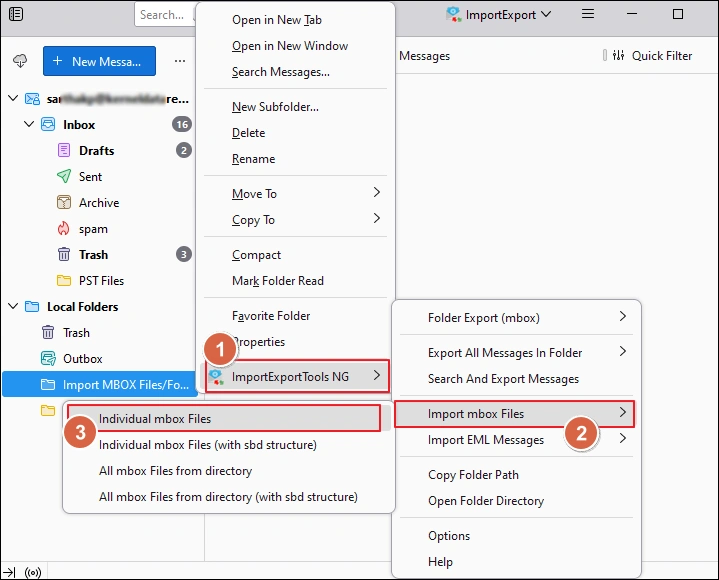The width and height of the screenshot is (719, 580).
Task: Click the ImportExportTools NG menu icon
Action: 216,377
